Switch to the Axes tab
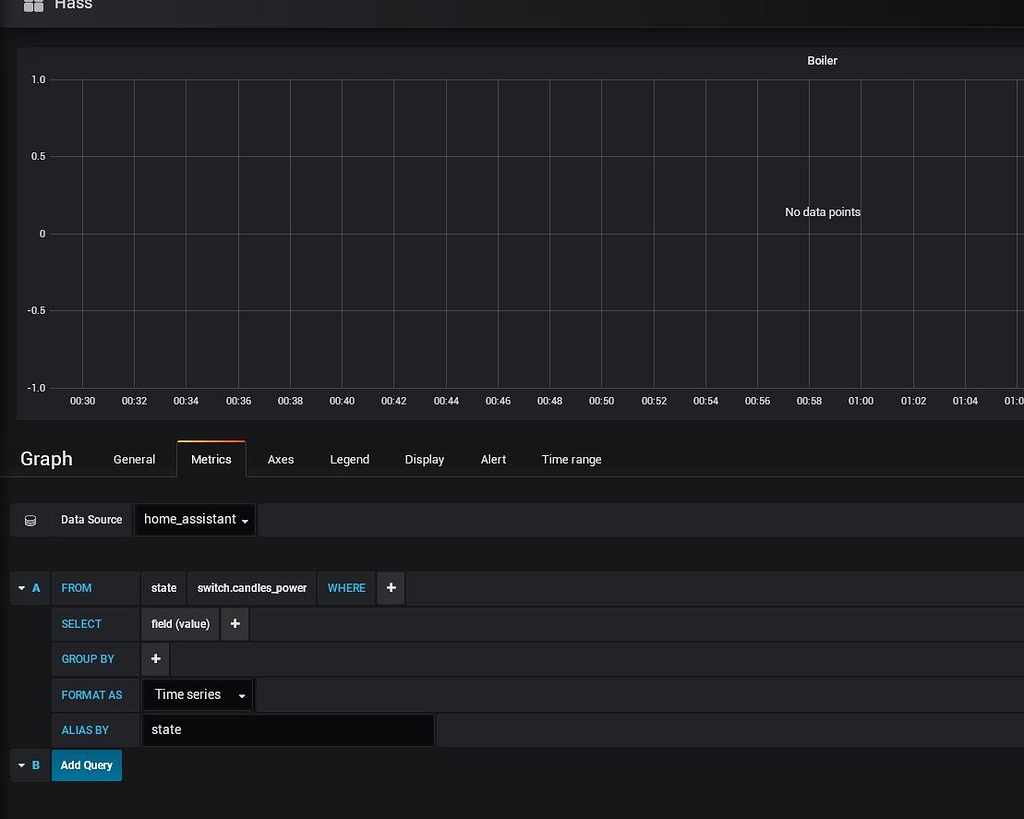The height and width of the screenshot is (819, 1024). coord(280,459)
